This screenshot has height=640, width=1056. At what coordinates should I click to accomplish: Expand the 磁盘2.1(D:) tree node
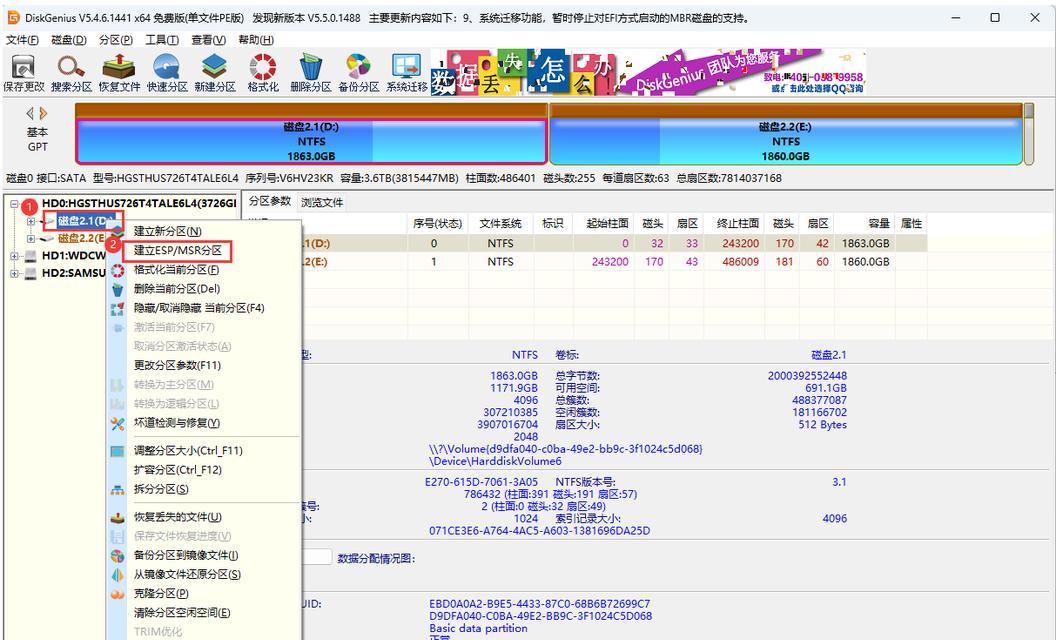click(x=30, y=221)
